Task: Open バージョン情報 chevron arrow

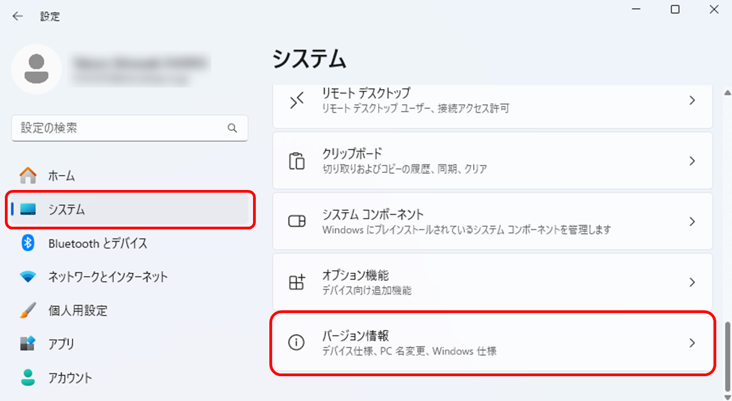Action: click(692, 343)
